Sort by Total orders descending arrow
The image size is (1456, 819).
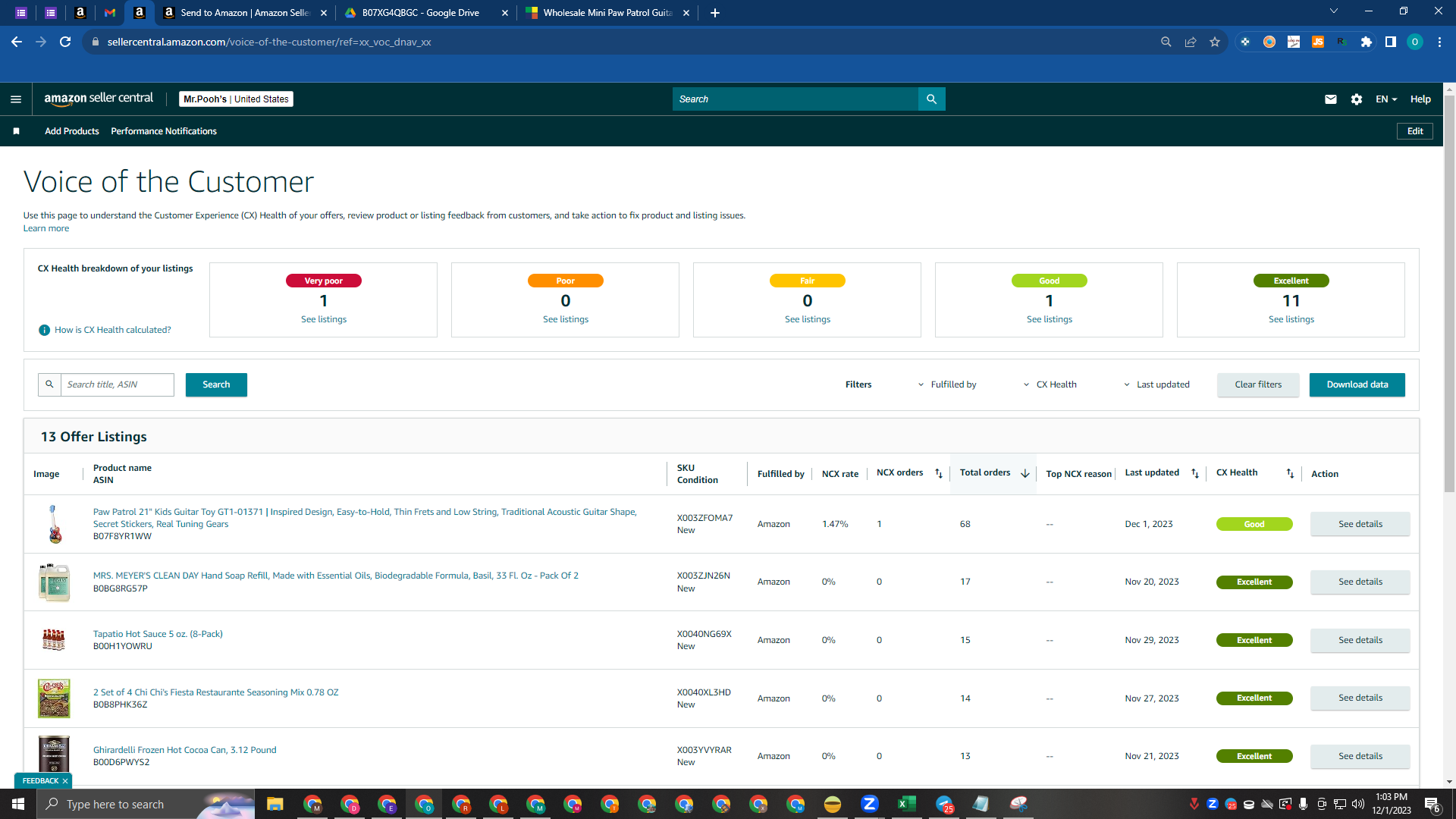(x=1025, y=473)
